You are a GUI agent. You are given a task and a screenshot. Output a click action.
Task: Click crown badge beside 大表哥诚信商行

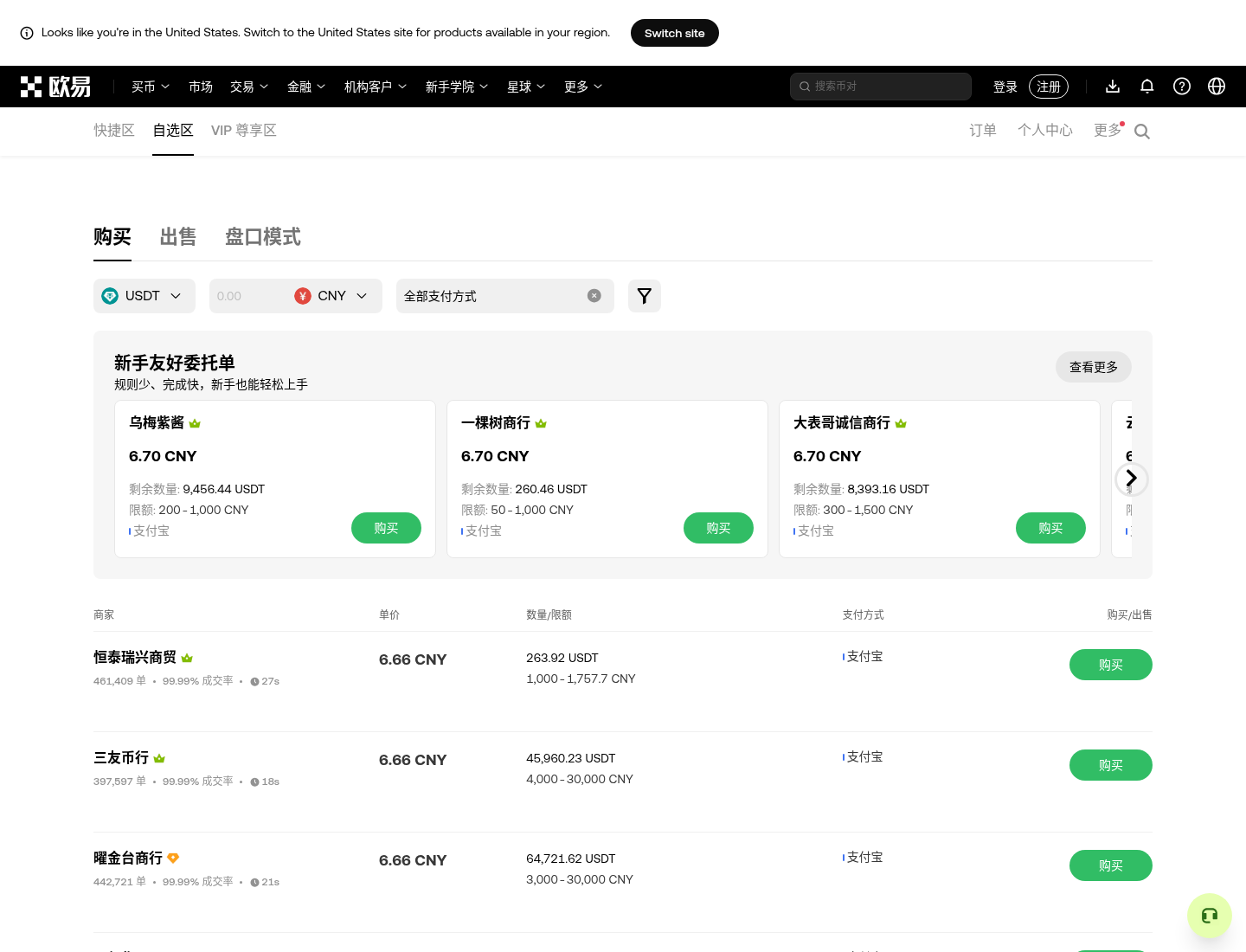point(901,423)
